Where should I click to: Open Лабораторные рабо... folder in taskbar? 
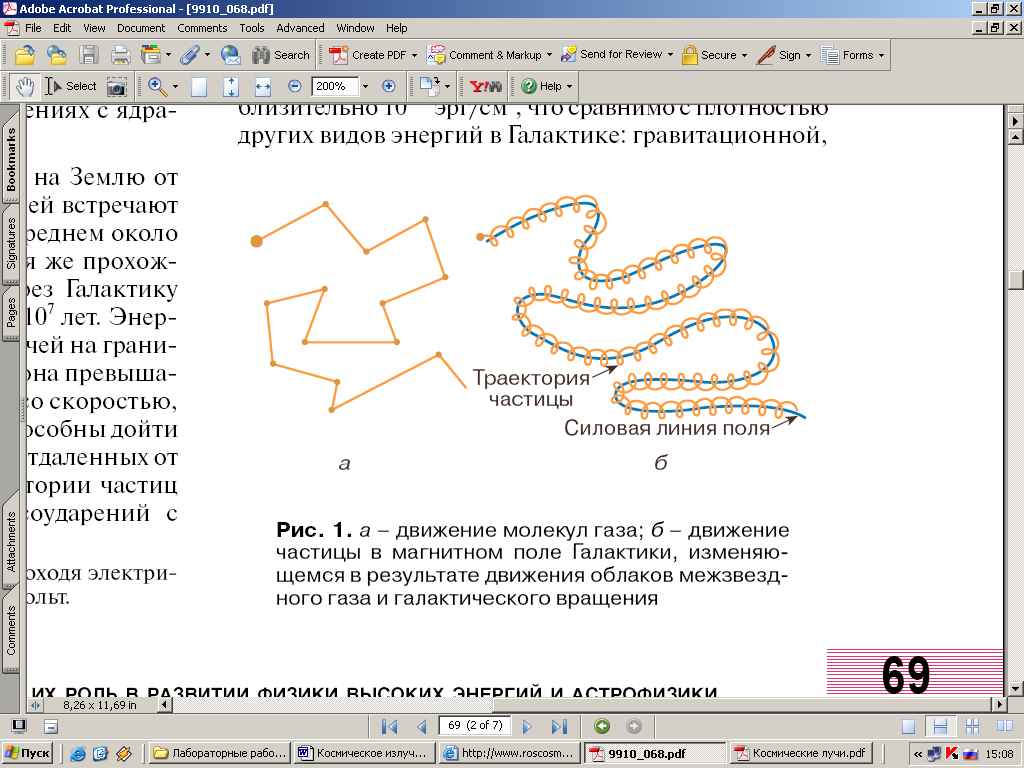click(220, 753)
